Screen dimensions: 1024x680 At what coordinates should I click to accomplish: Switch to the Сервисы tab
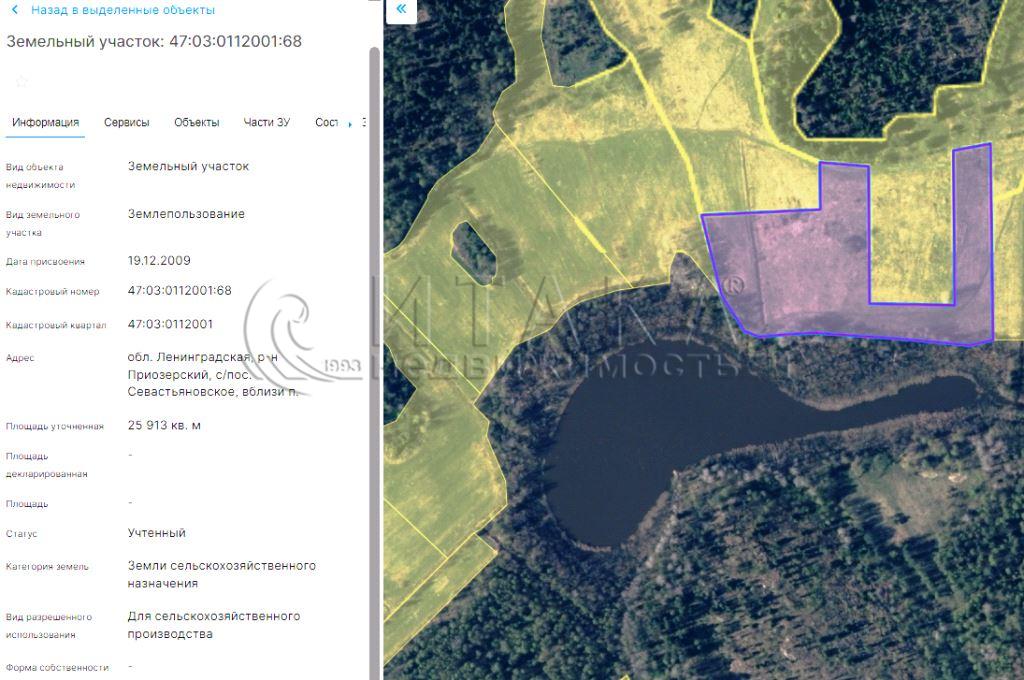pyautogui.click(x=127, y=122)
